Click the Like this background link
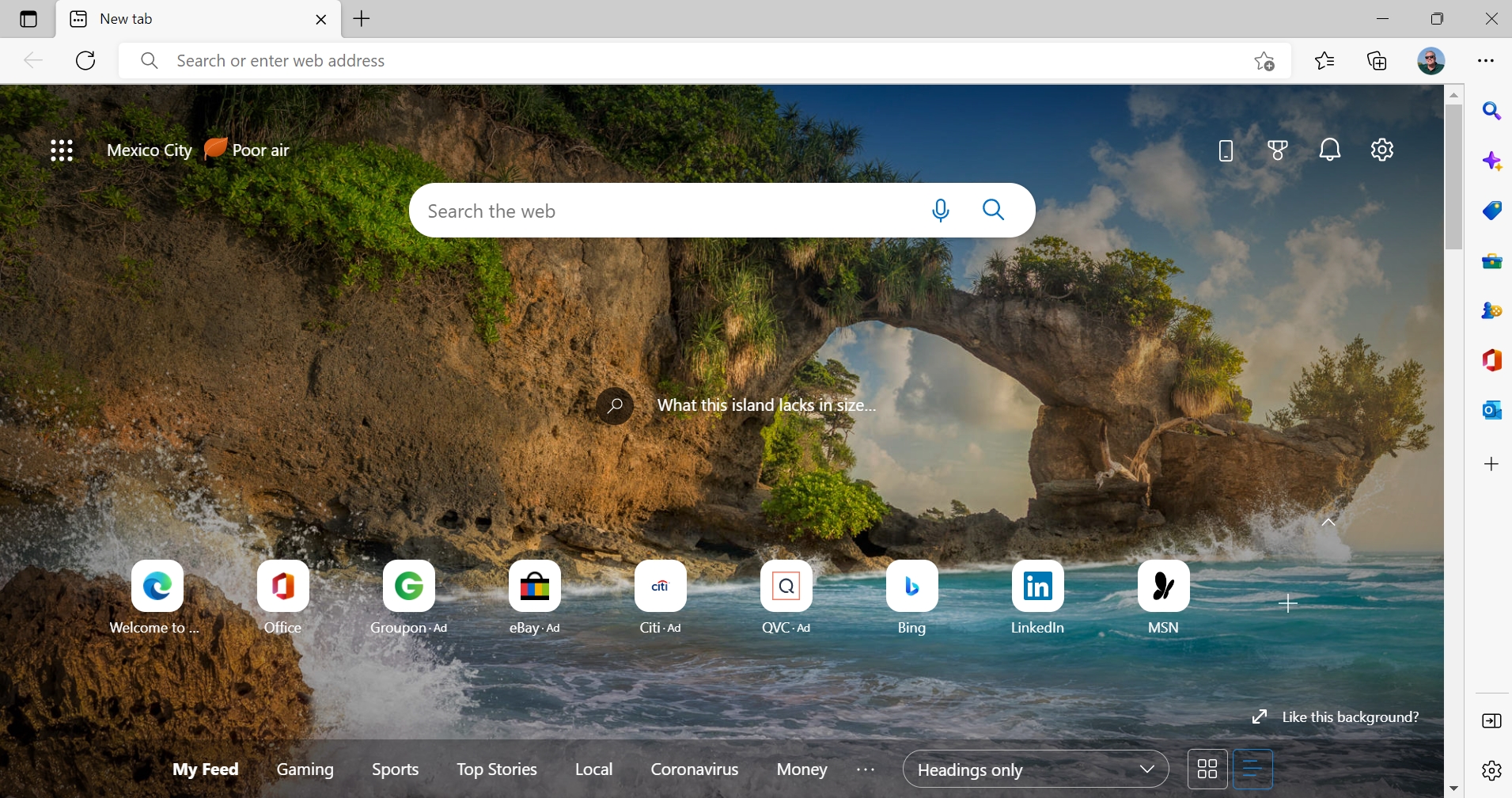 pos(1349,717)
